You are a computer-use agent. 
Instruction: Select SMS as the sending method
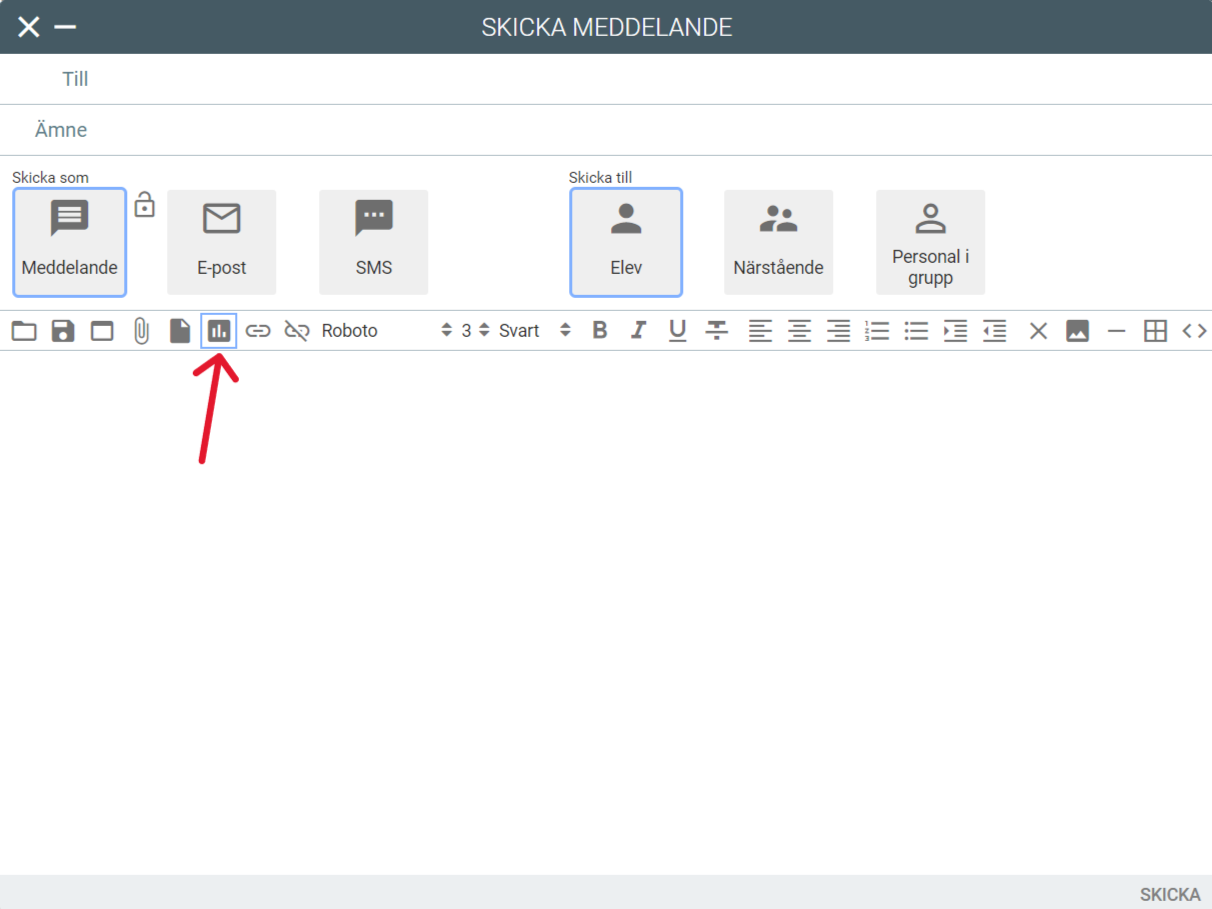click(373, 242)
